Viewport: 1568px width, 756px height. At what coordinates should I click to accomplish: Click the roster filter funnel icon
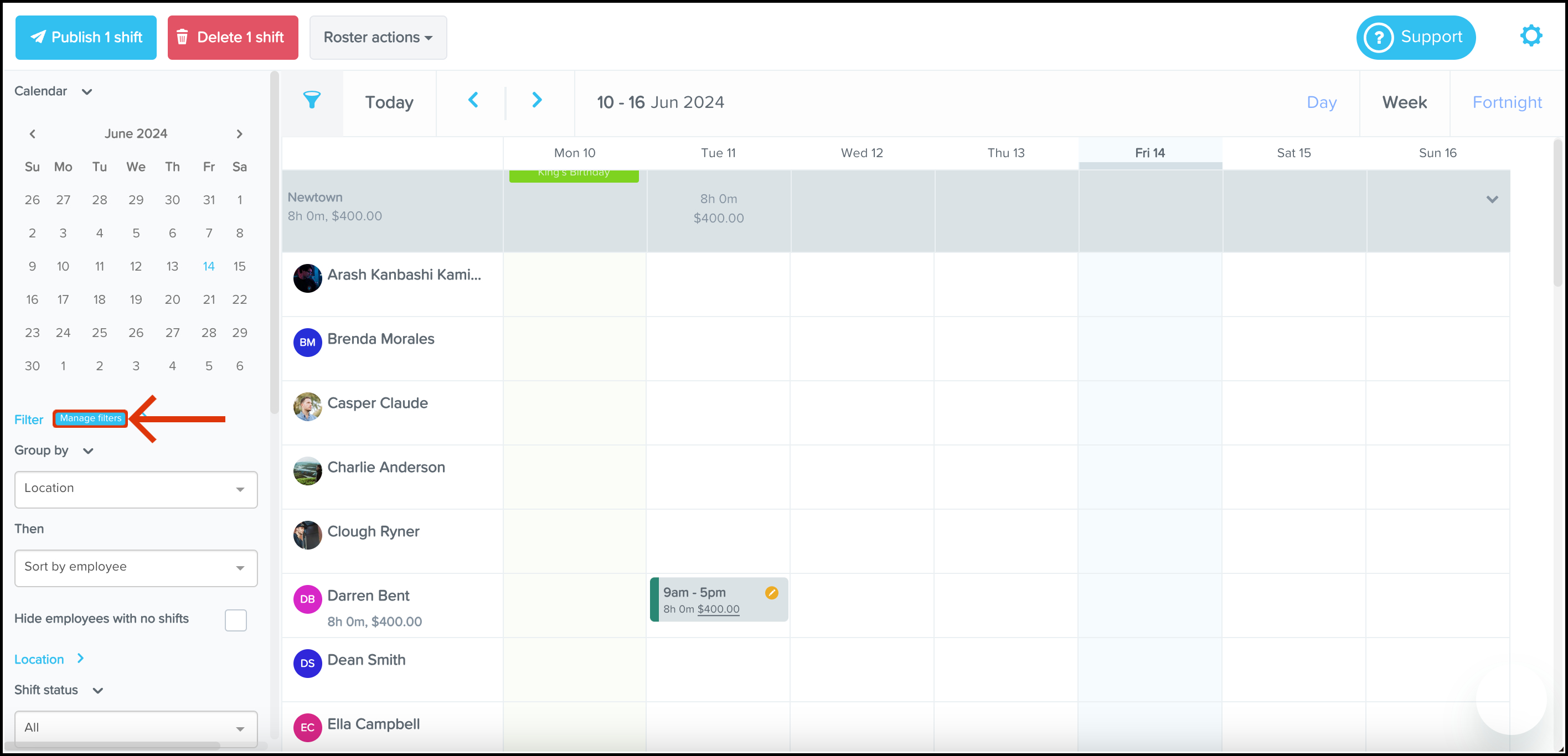pyautogui.click(x=312, y=100)
